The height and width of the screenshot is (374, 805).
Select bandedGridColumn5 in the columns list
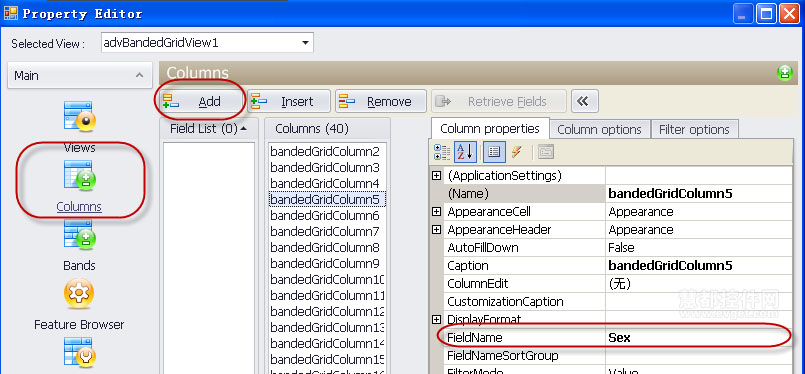tap(327, 199)
